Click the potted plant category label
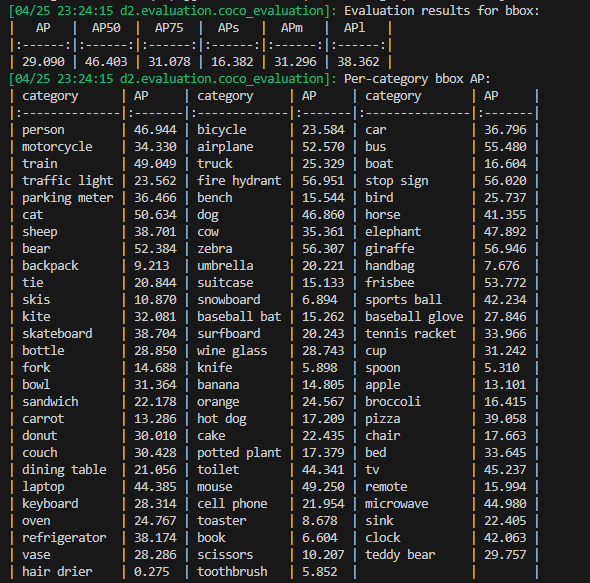Image resolution: width=590 pixels, height=583 pixels. [x=239, y=453]
